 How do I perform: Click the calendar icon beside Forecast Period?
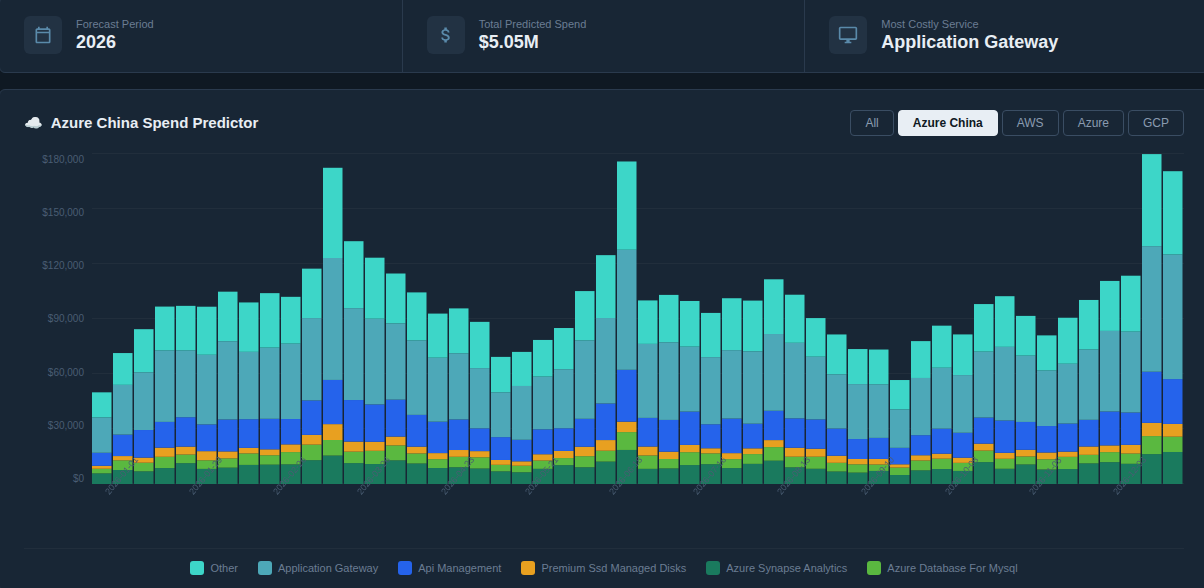43,35
